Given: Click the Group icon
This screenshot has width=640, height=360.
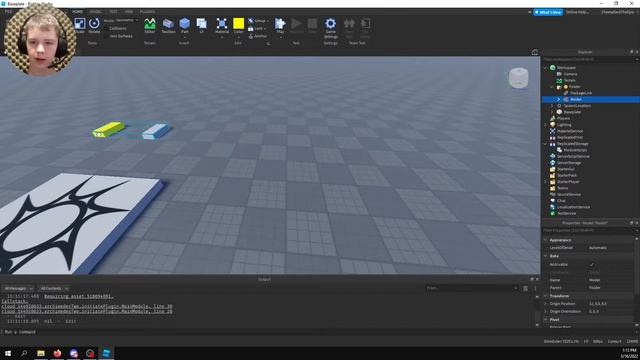Looking at the screenshot, I should [x=251, y=21].
